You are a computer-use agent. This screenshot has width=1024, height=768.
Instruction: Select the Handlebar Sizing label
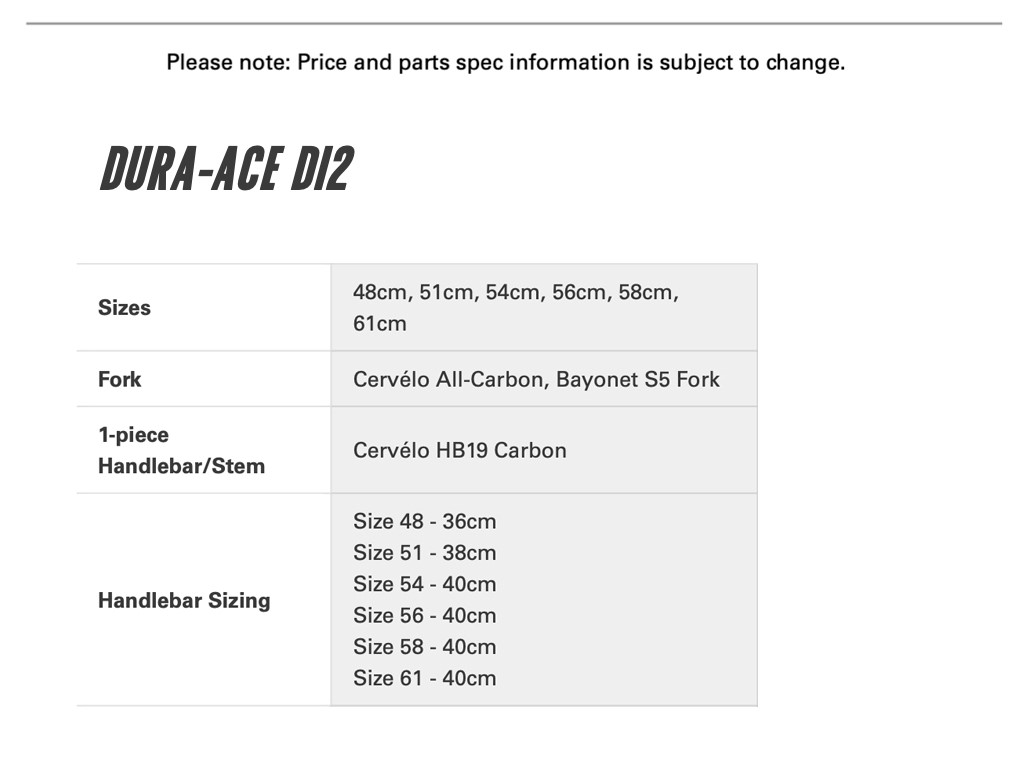tap(184, 601)
